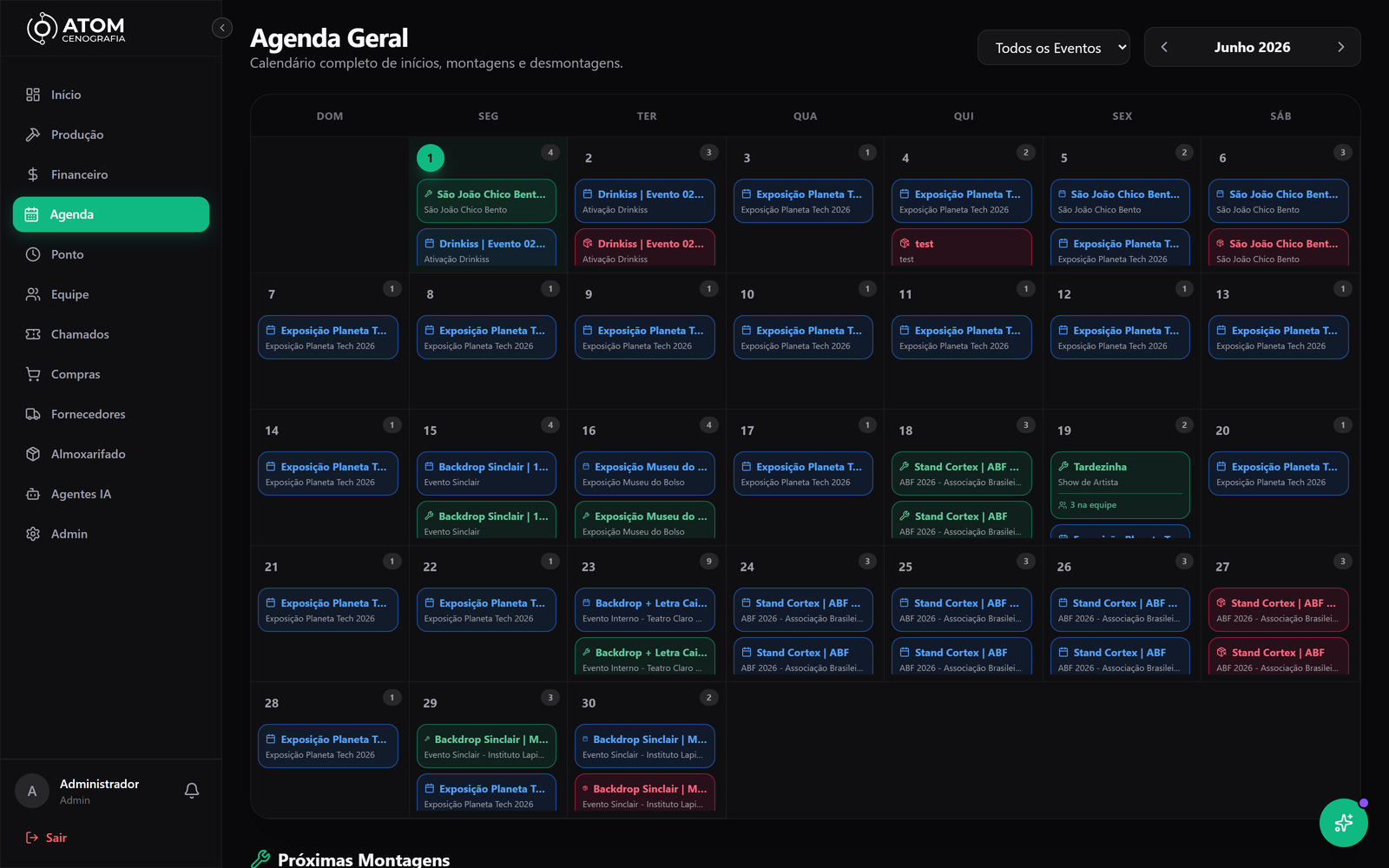Open São João Chico Bento event on June 1
Screen dimensions: 1389x868
click(x=486, y=201)
